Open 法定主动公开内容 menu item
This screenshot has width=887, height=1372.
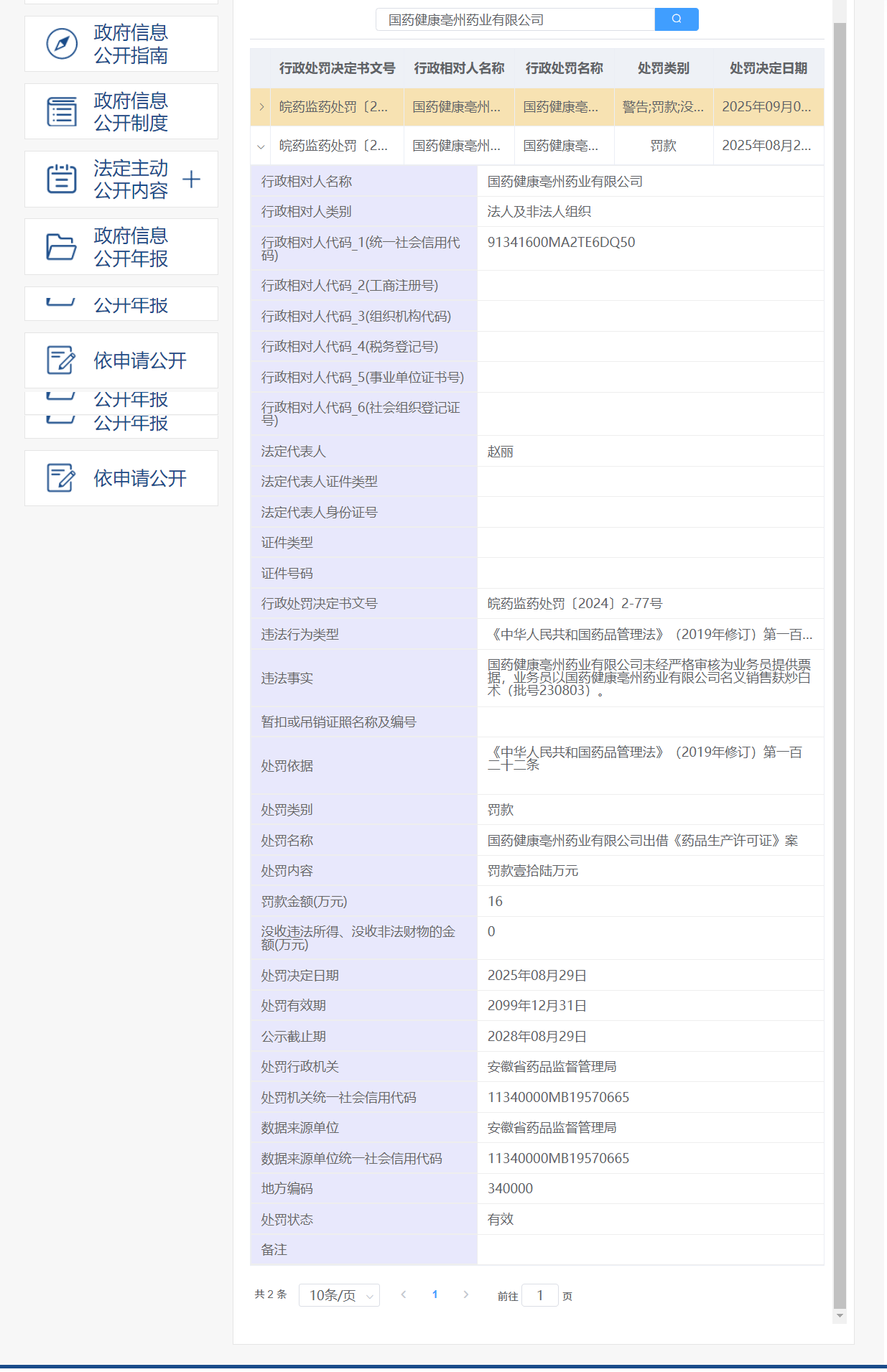pyautogui.click(x=121, y=179)
